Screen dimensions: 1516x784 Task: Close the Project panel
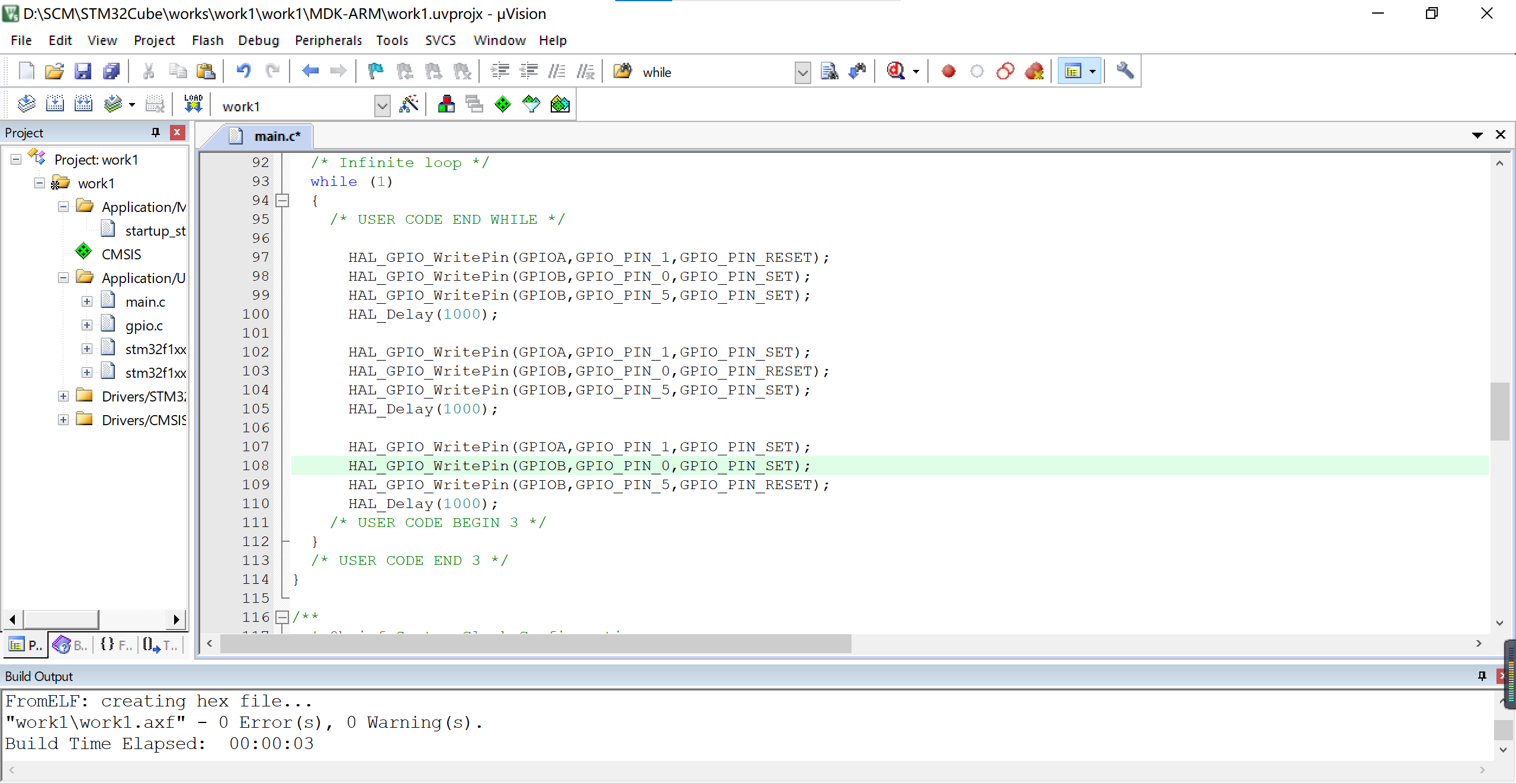(177, 132)
